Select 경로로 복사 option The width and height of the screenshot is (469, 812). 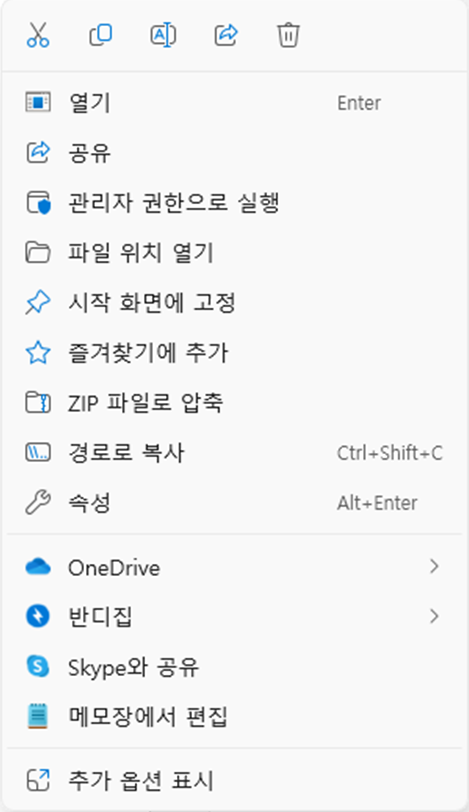pos(234,453)
